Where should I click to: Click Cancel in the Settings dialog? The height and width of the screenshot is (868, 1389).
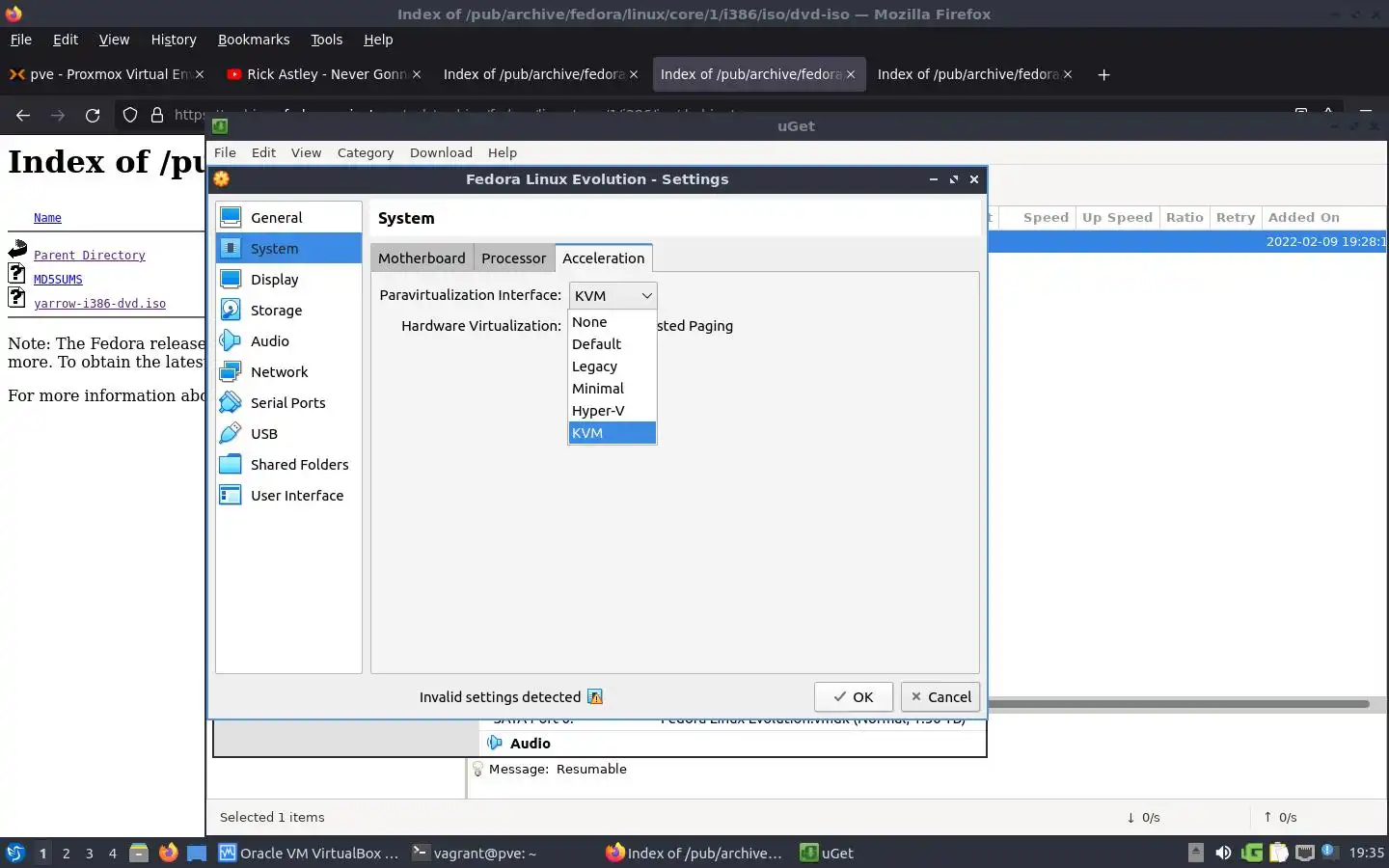[940, 697]
